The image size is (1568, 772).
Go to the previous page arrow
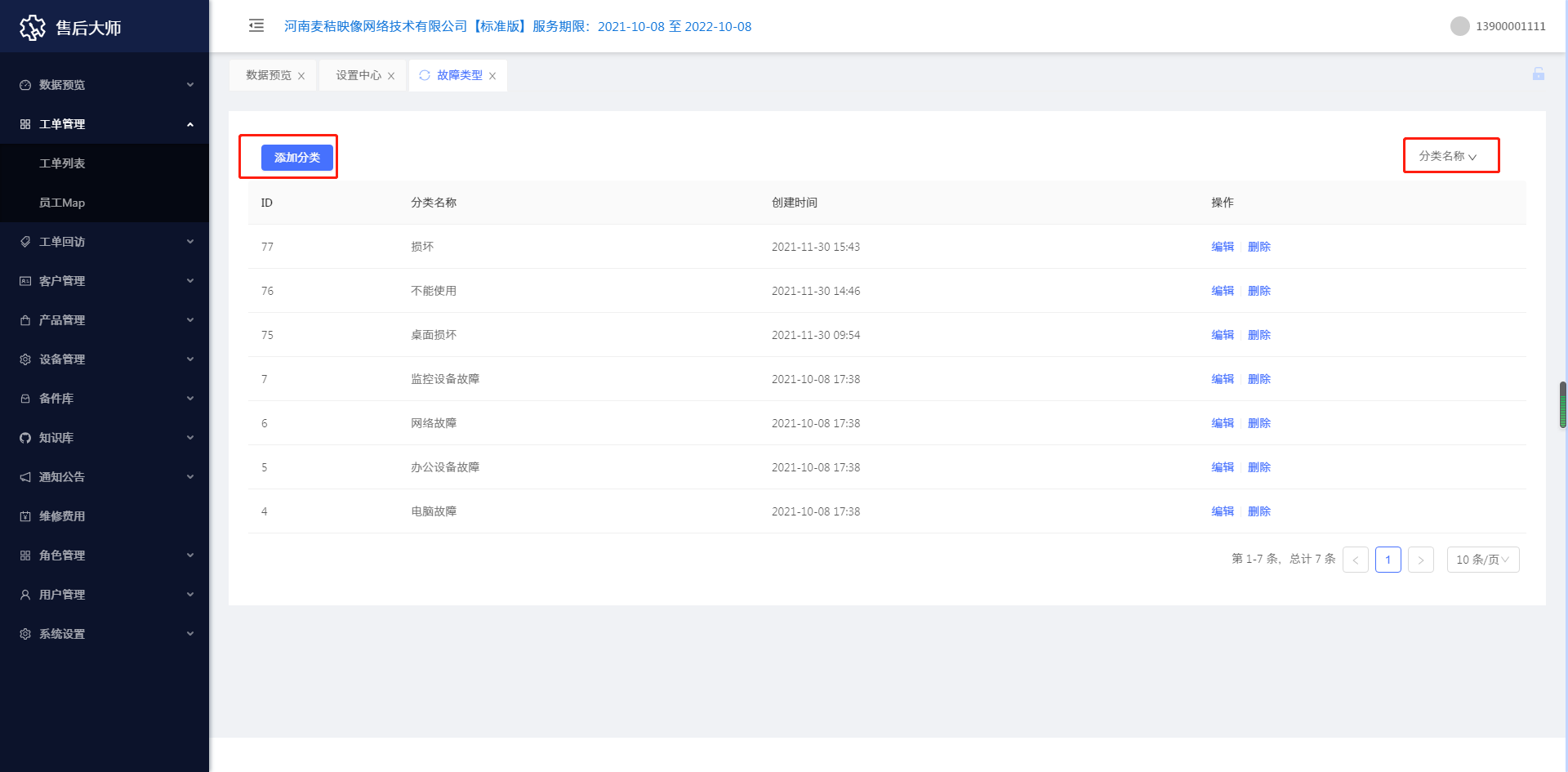(1355, 560)
